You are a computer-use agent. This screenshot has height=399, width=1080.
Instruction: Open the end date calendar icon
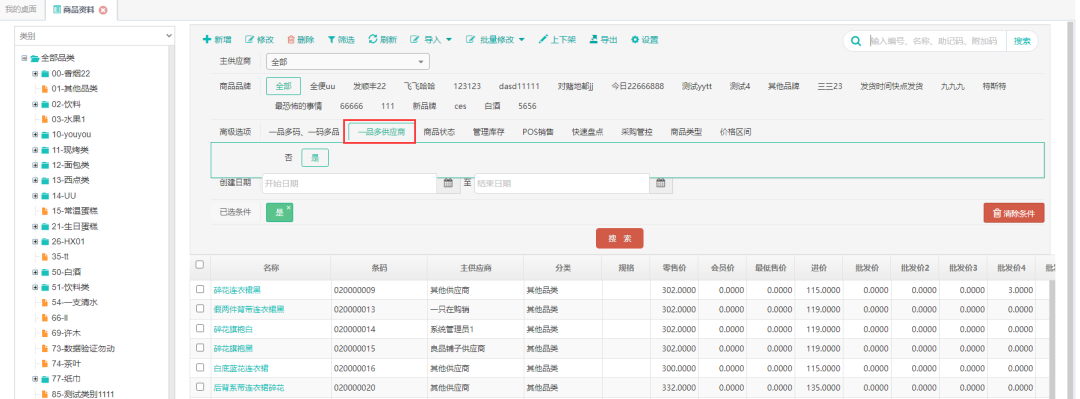pyautogui.click(x=661, y=183)
